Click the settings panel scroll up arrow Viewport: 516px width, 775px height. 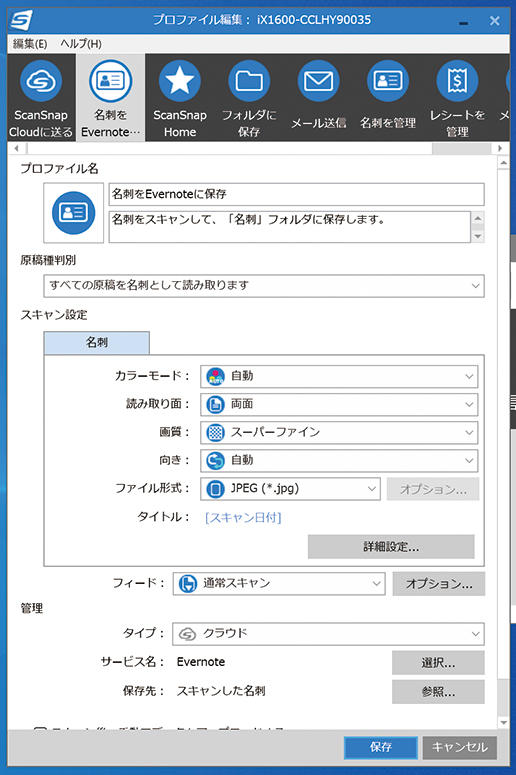pyautogui.click(x=503, y=163)
